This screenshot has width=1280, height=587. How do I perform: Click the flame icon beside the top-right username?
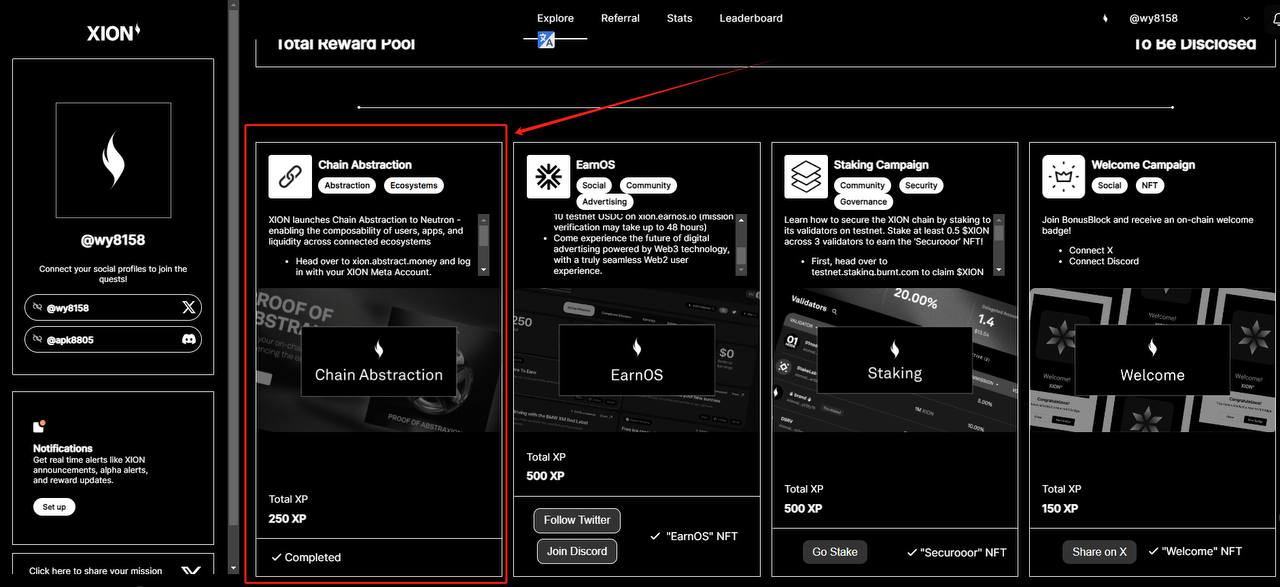(x=1105, y=18)
